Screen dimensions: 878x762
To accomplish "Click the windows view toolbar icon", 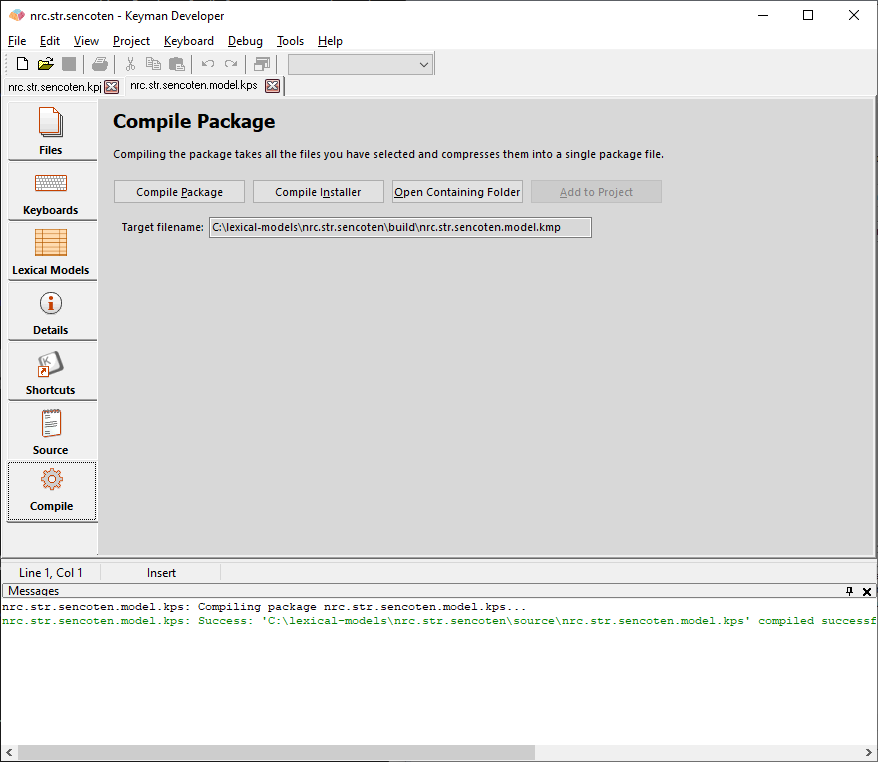I will pos(261,64).
